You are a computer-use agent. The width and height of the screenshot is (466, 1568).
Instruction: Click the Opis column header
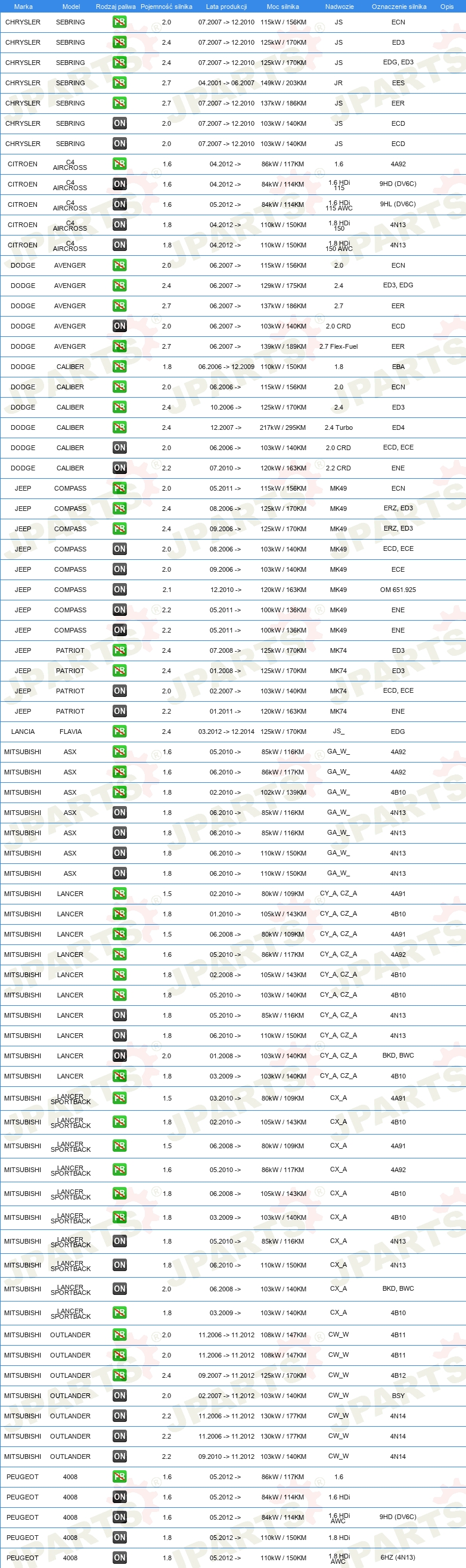click(447, 7)
